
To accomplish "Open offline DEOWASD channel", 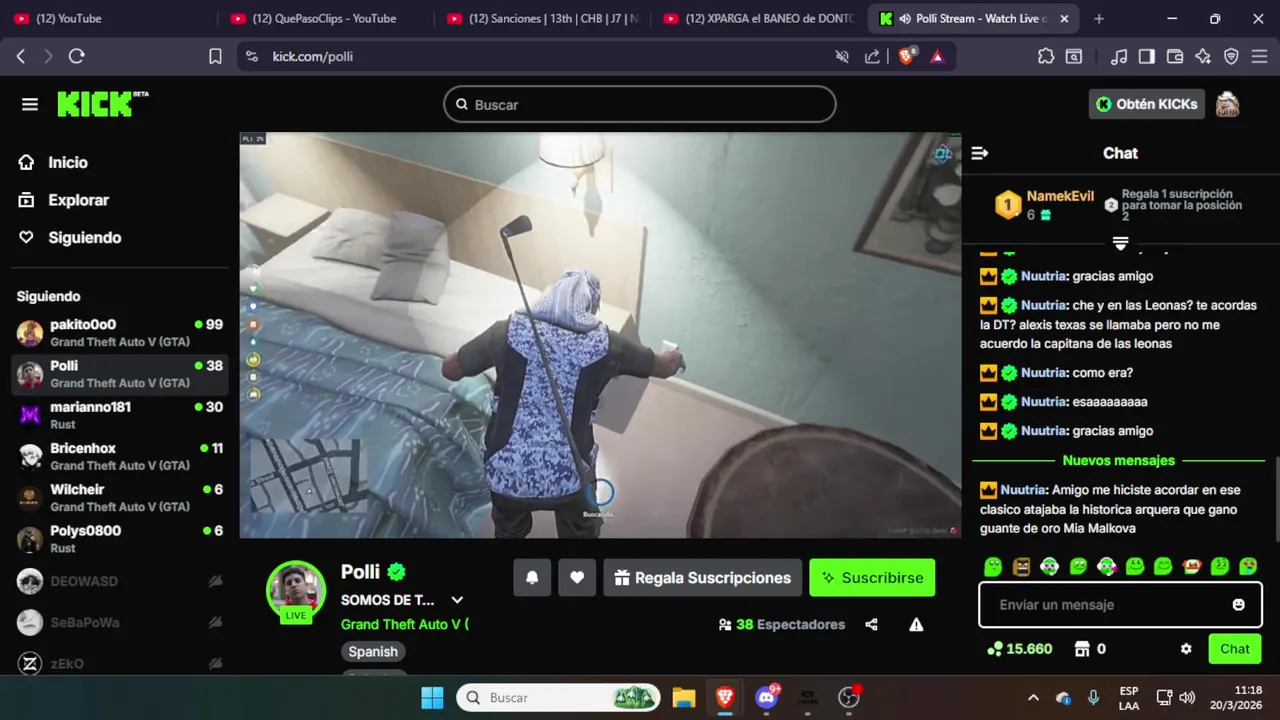I will coord(120,581).
